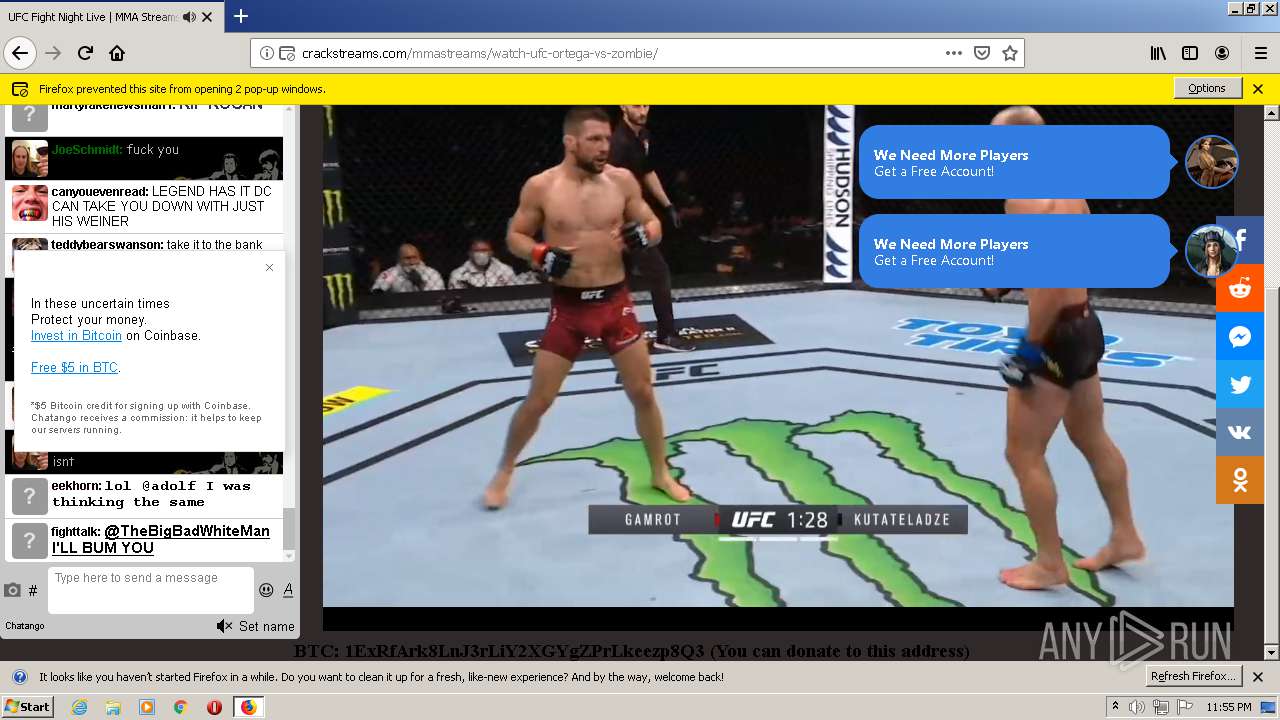Dismiss the Refresh Firefox notification

(x=1258, y=677)
